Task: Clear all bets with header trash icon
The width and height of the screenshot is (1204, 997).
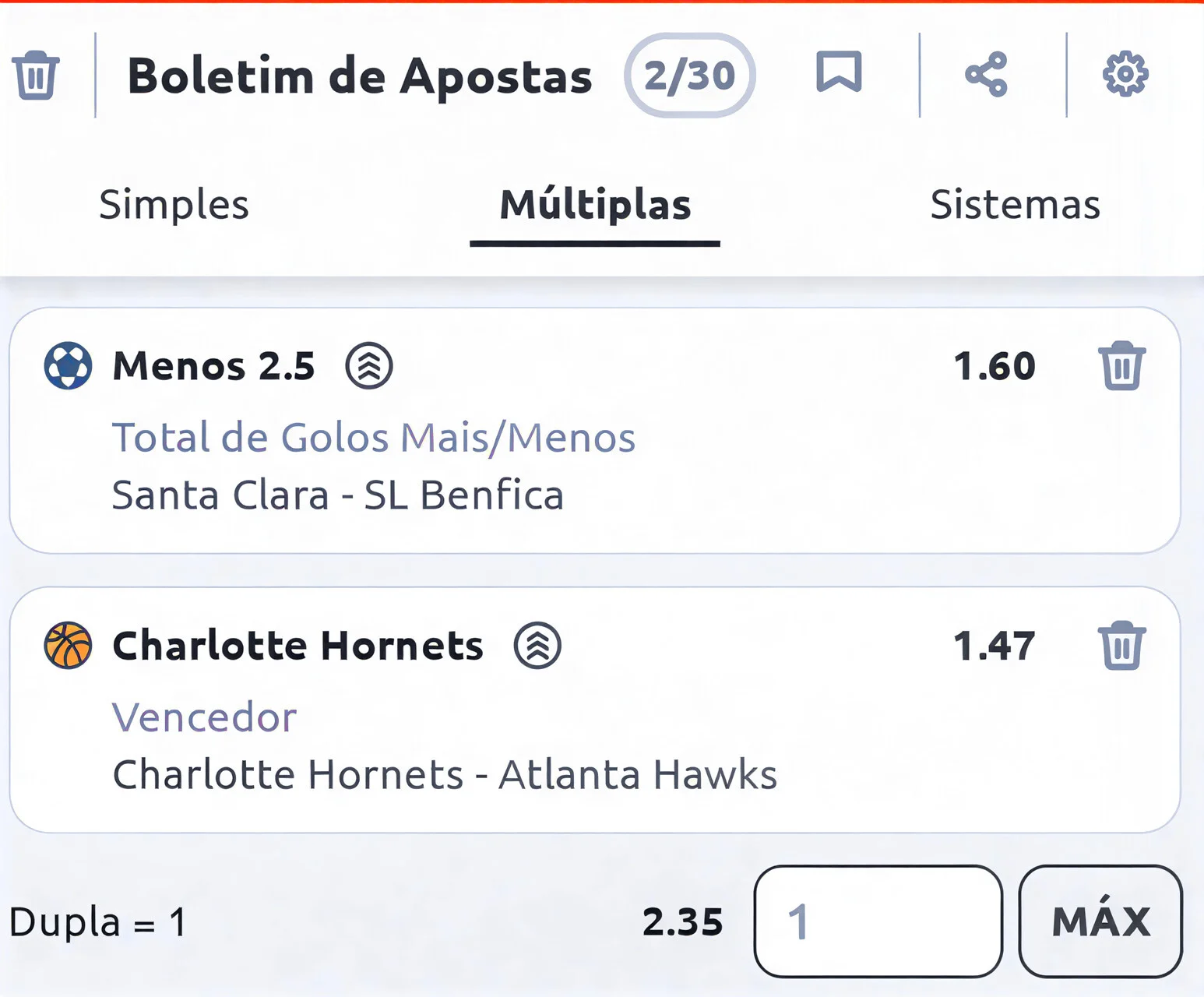Action: pyautogui.click(x=36, y=75)
